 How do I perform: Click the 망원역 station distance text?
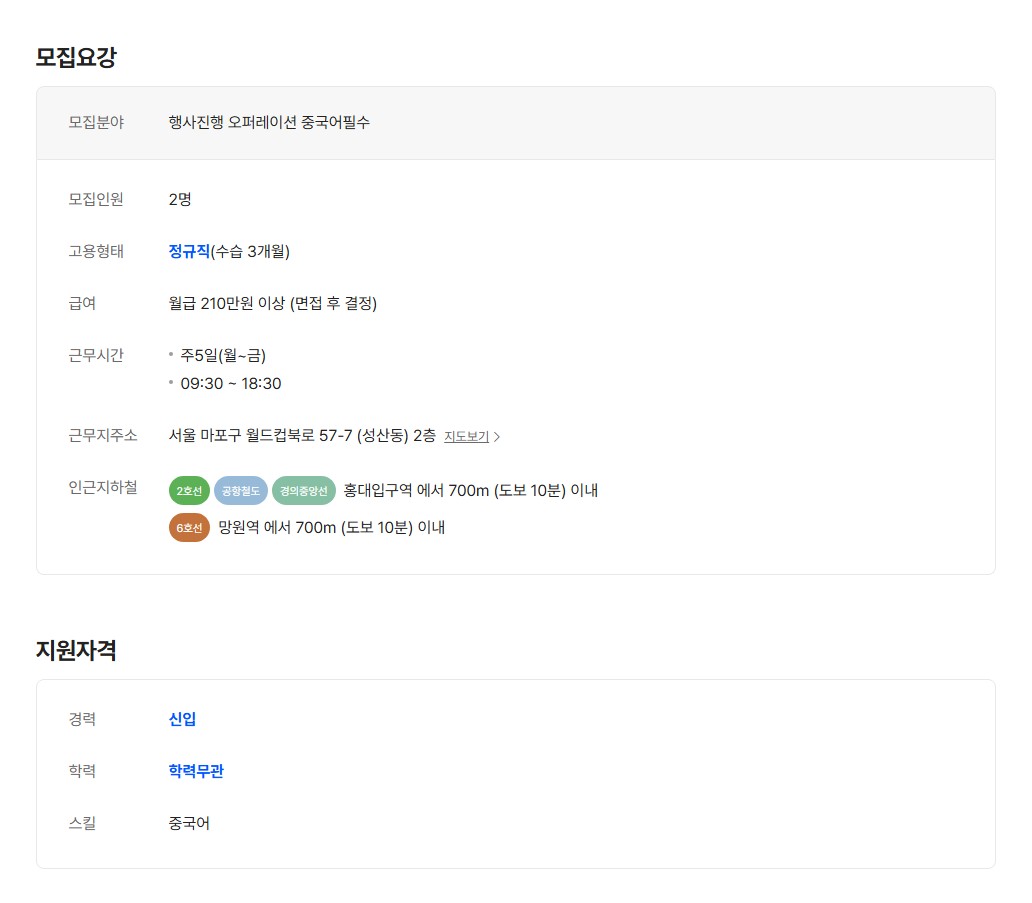(x=331, y=527)
